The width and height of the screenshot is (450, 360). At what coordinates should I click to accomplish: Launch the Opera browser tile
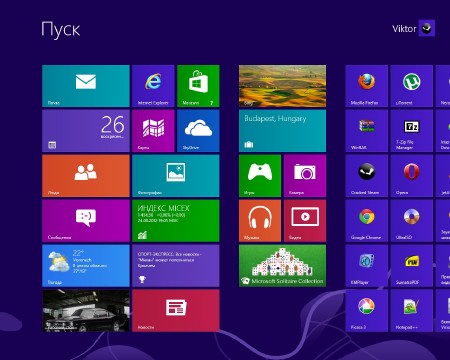(412, 176)
